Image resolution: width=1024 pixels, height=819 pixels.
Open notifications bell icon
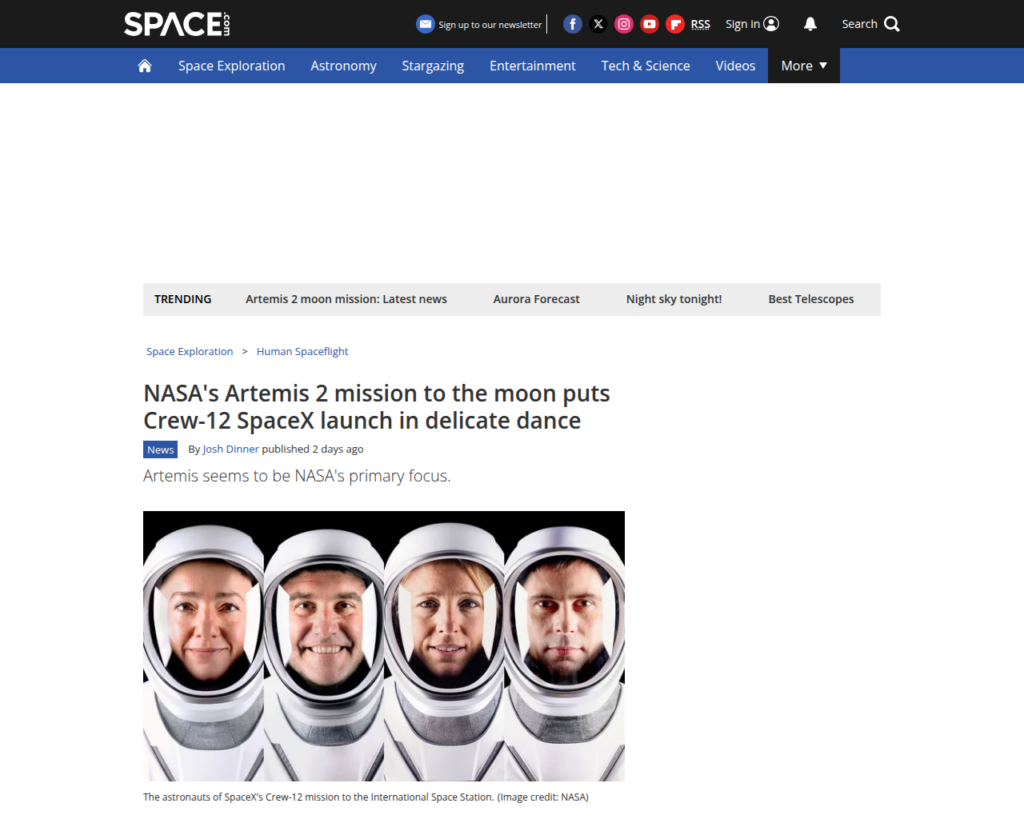(810, 24)
